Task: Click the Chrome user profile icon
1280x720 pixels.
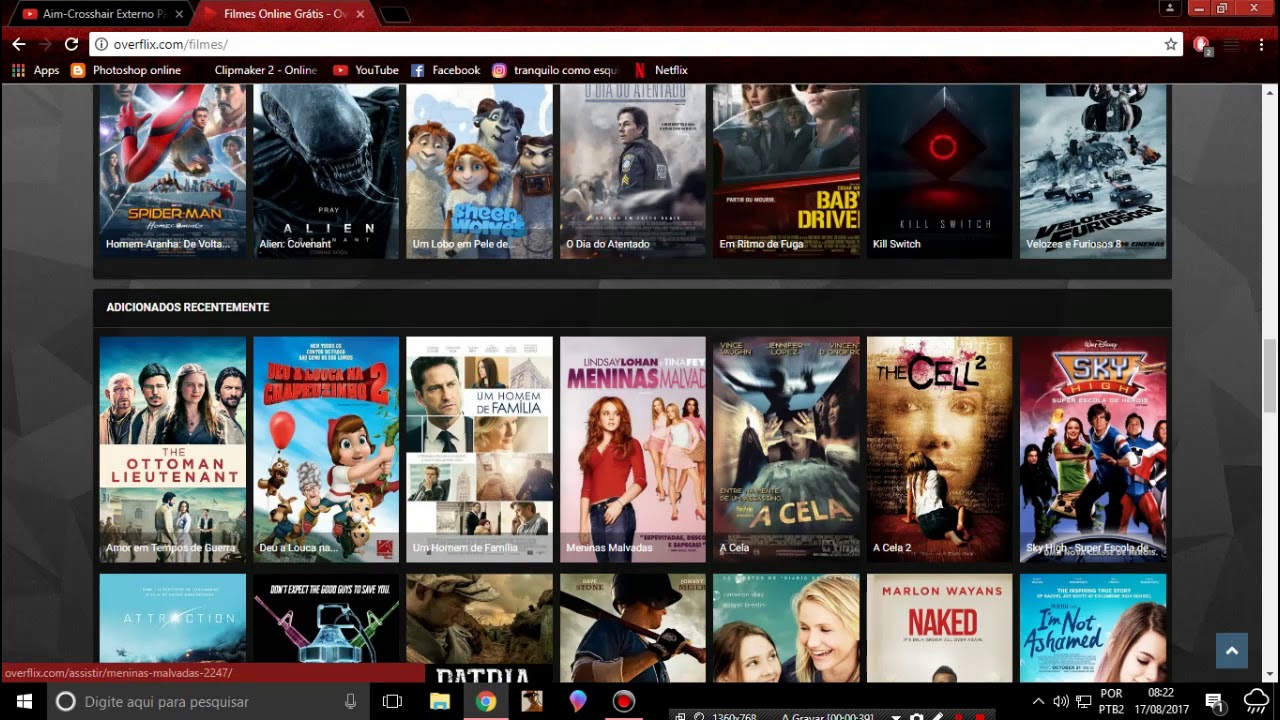Action: pyautogui.click(x=1169, y=8)
